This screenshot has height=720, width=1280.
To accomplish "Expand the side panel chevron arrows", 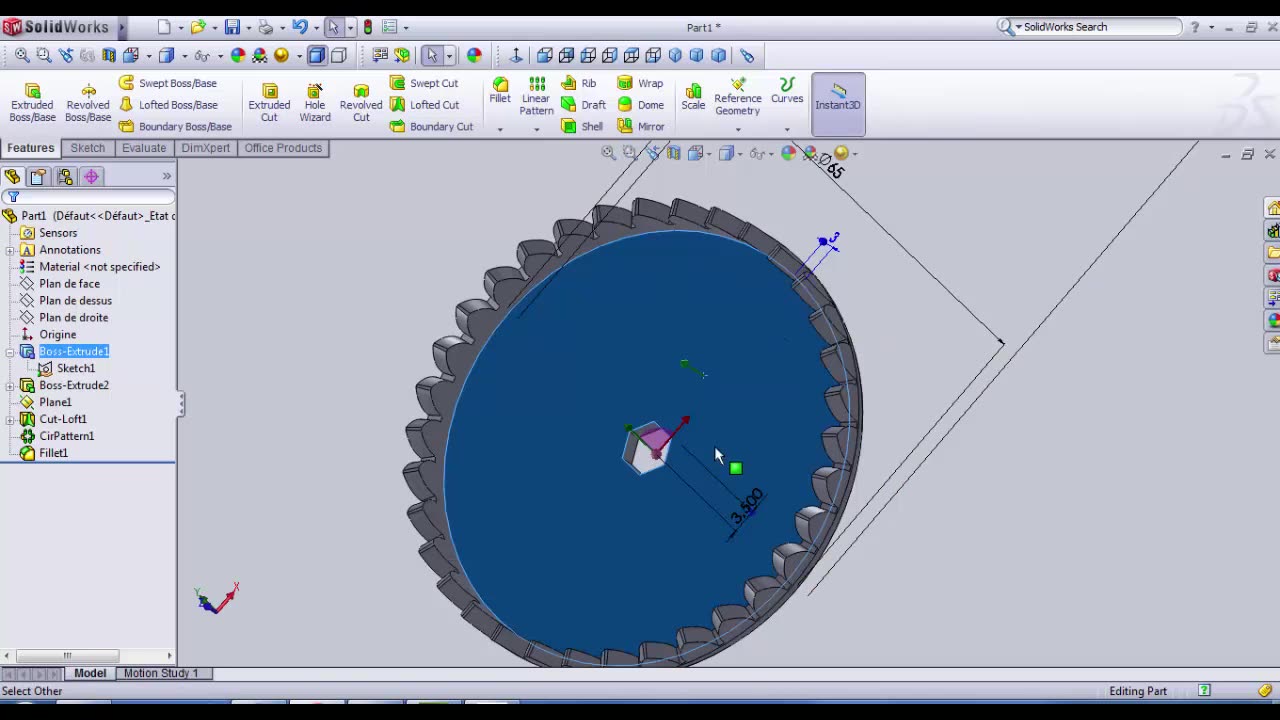I will (x=167, y=177).
